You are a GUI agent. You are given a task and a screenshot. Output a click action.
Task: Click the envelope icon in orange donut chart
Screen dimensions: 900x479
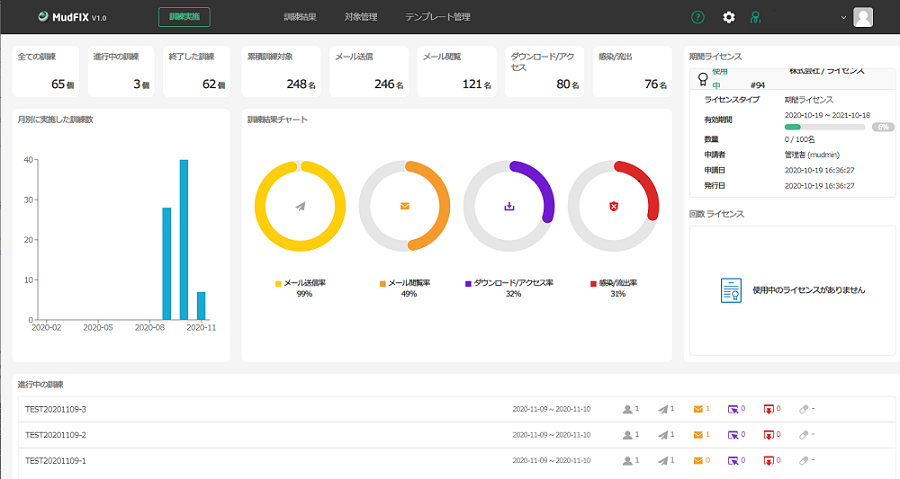click(405, 206)
